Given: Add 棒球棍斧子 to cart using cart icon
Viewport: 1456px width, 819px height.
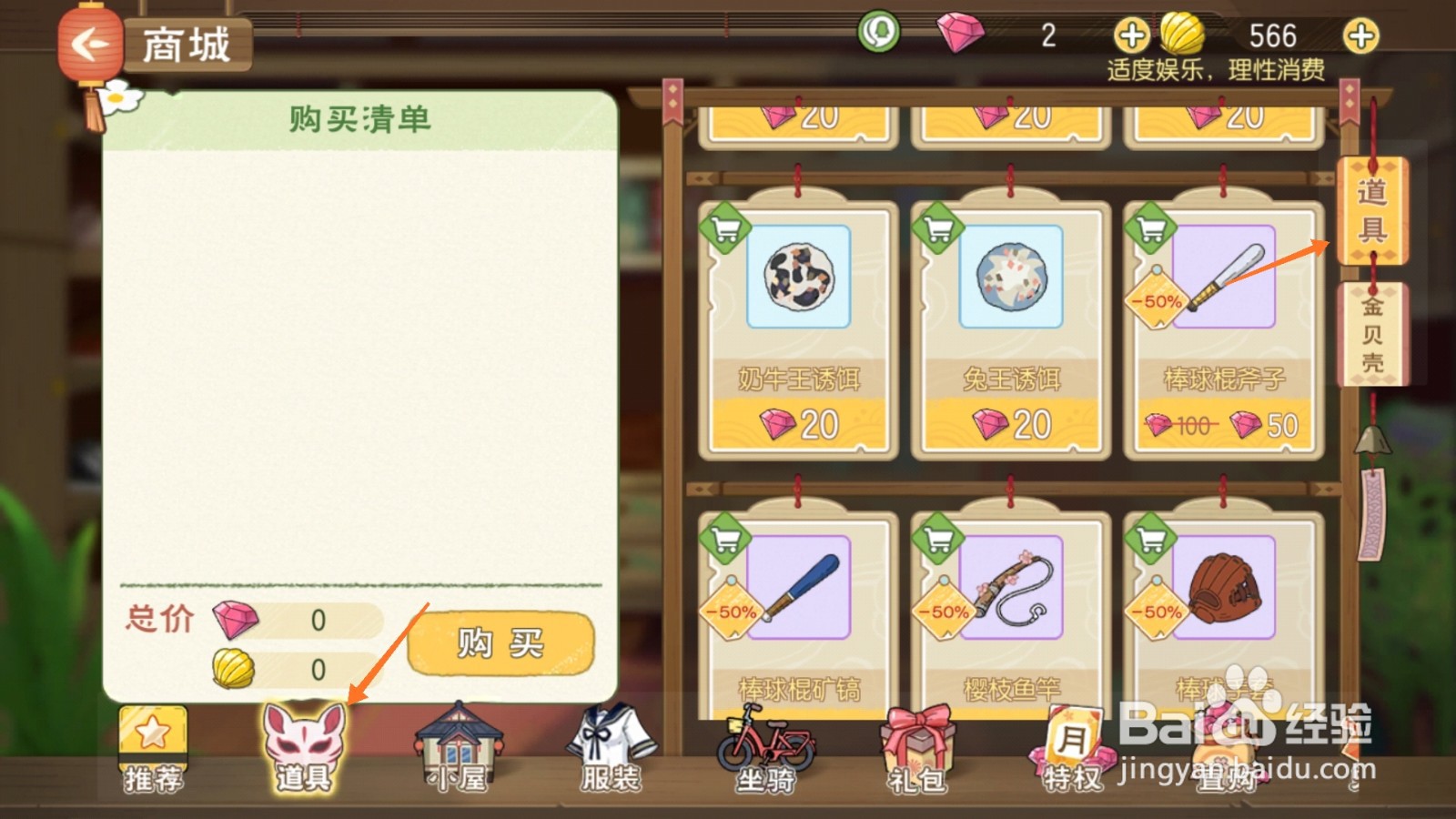Looking at the screenshot, I should click(x=1151, y=228).
